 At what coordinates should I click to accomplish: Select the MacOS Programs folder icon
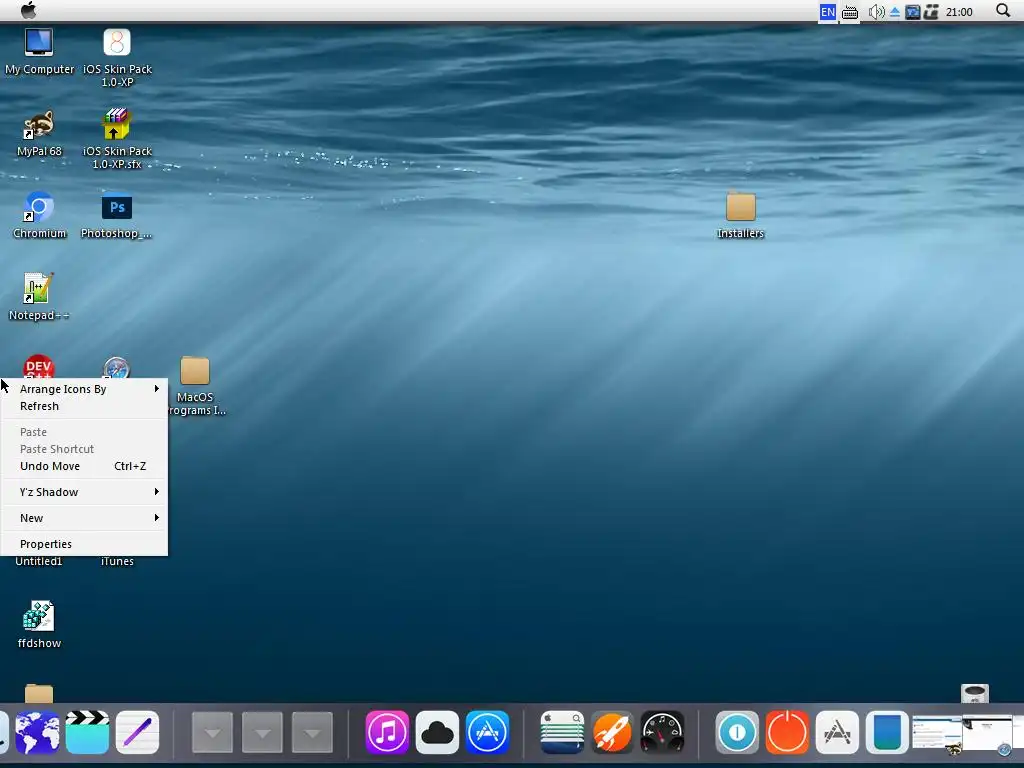(x=195, y=385)
